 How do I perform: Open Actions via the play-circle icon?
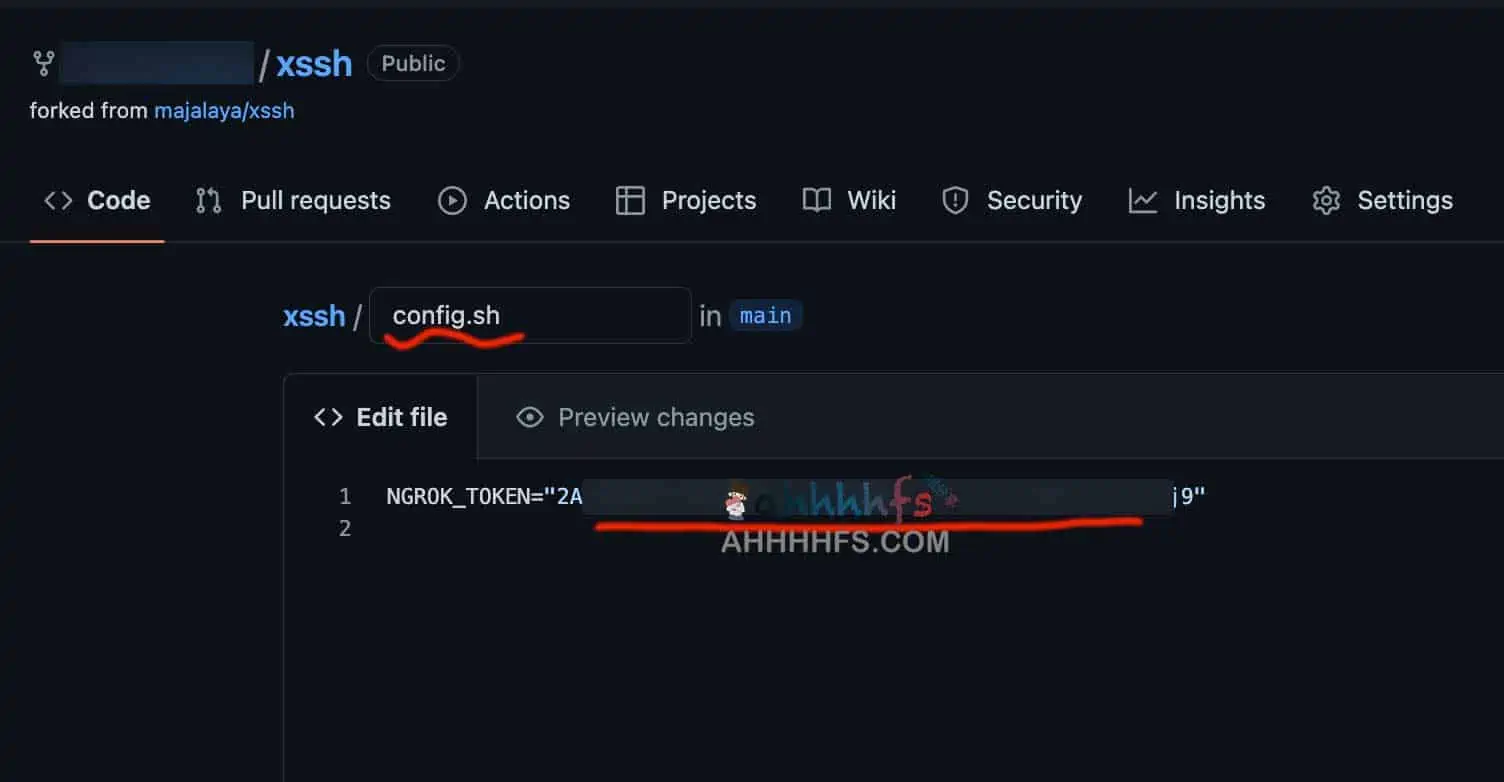(x=452, y=201)
